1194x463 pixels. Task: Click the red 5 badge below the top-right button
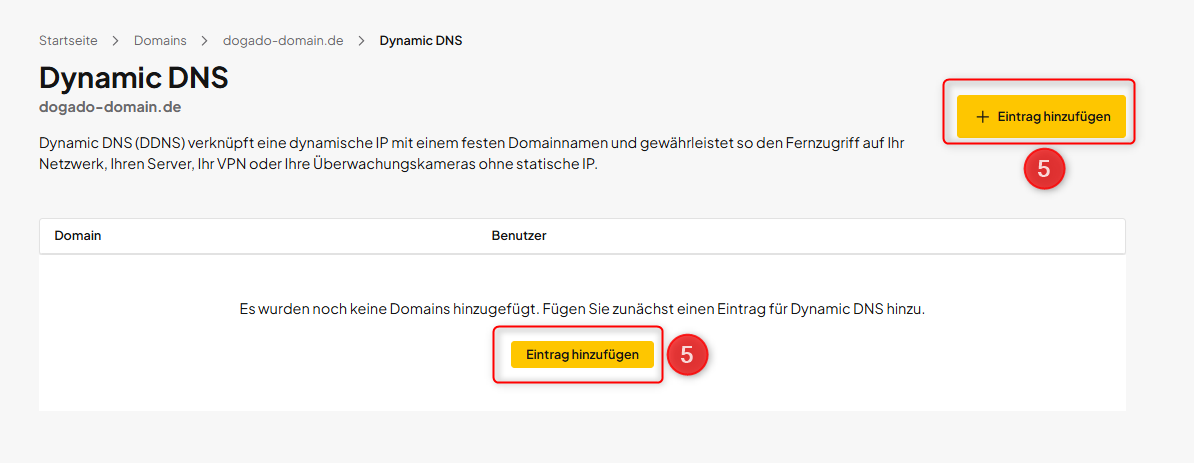(1044, 170)
